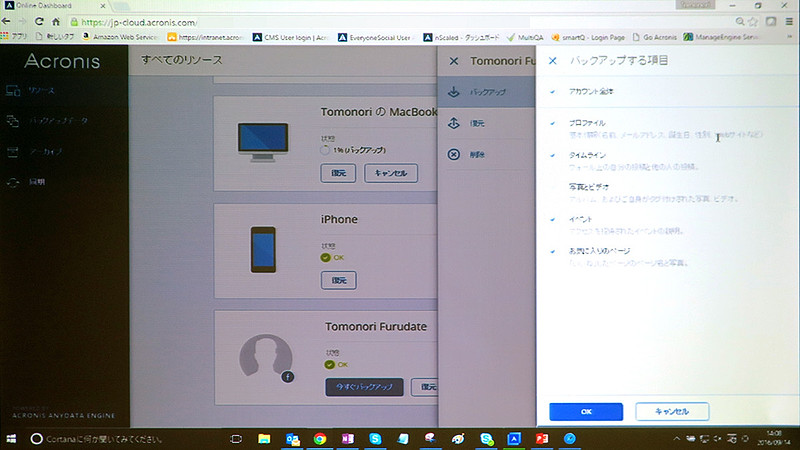
Task: Select the バックアップ menu entry in the side panel
Action: (487, 92)
